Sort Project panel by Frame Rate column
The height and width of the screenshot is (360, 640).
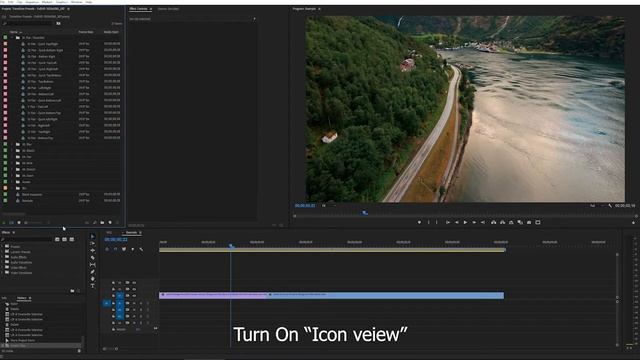tap(86, 32)
